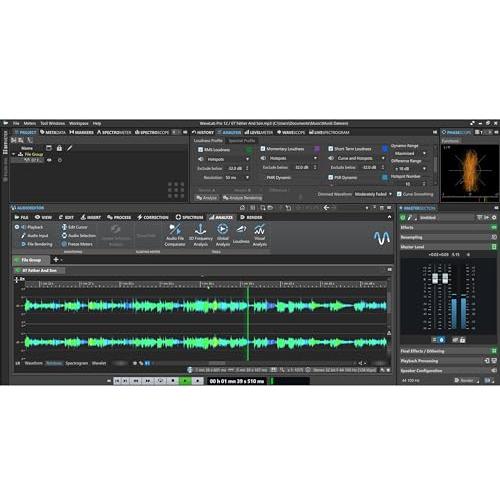The image size is (500, 500).
Task: Open the Visual Analysis tool
Action: coord(260,235)
